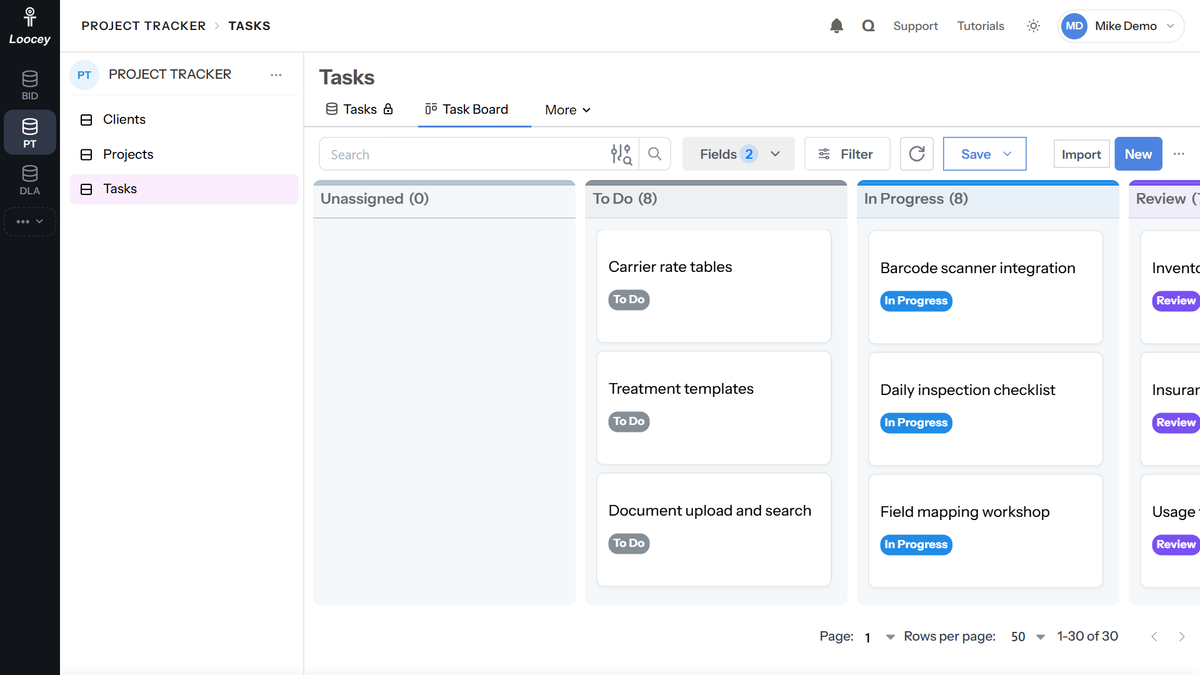Click the top bar search icon
1200x675 pixels.
point(868,26)
